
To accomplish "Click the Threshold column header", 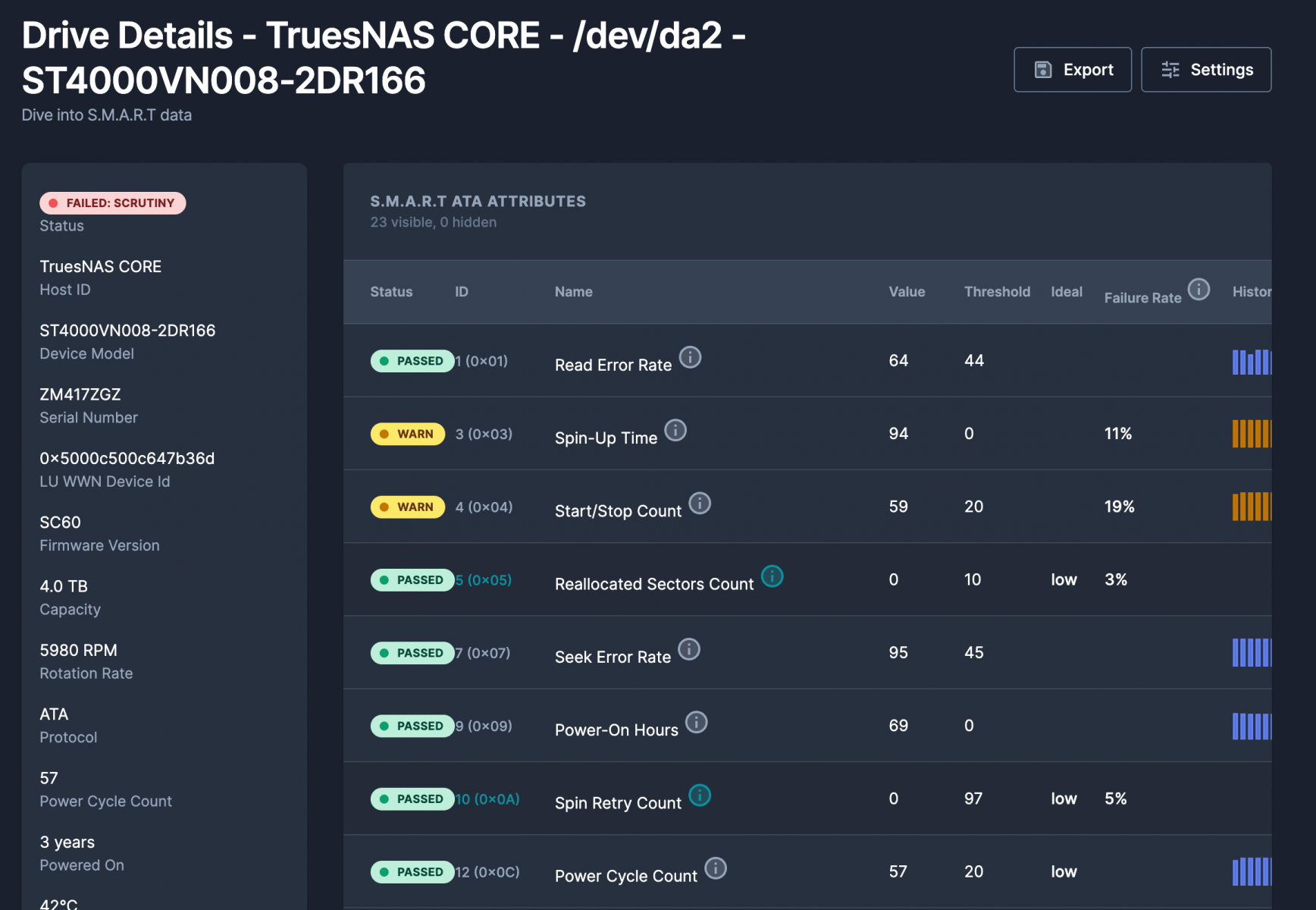I will pos(997,292).
